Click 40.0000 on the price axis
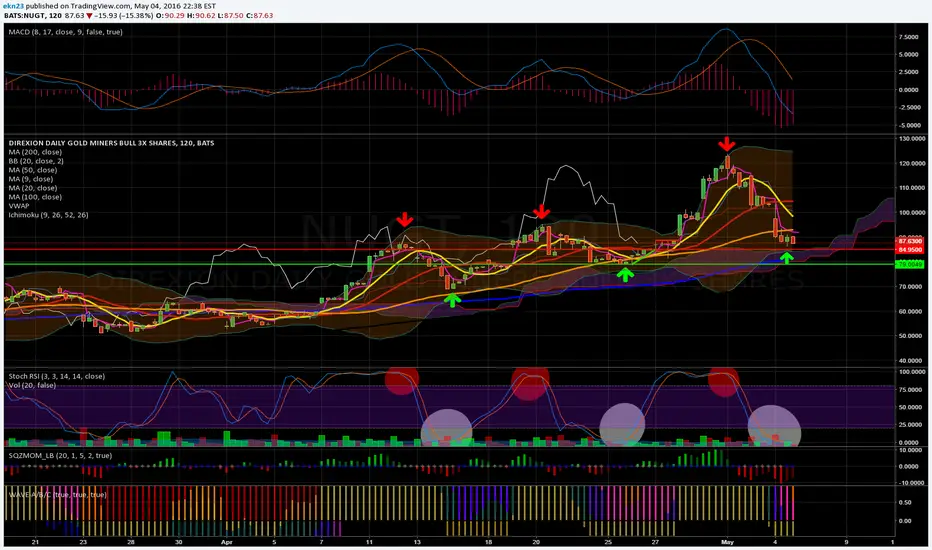 (x=911, y=361)
